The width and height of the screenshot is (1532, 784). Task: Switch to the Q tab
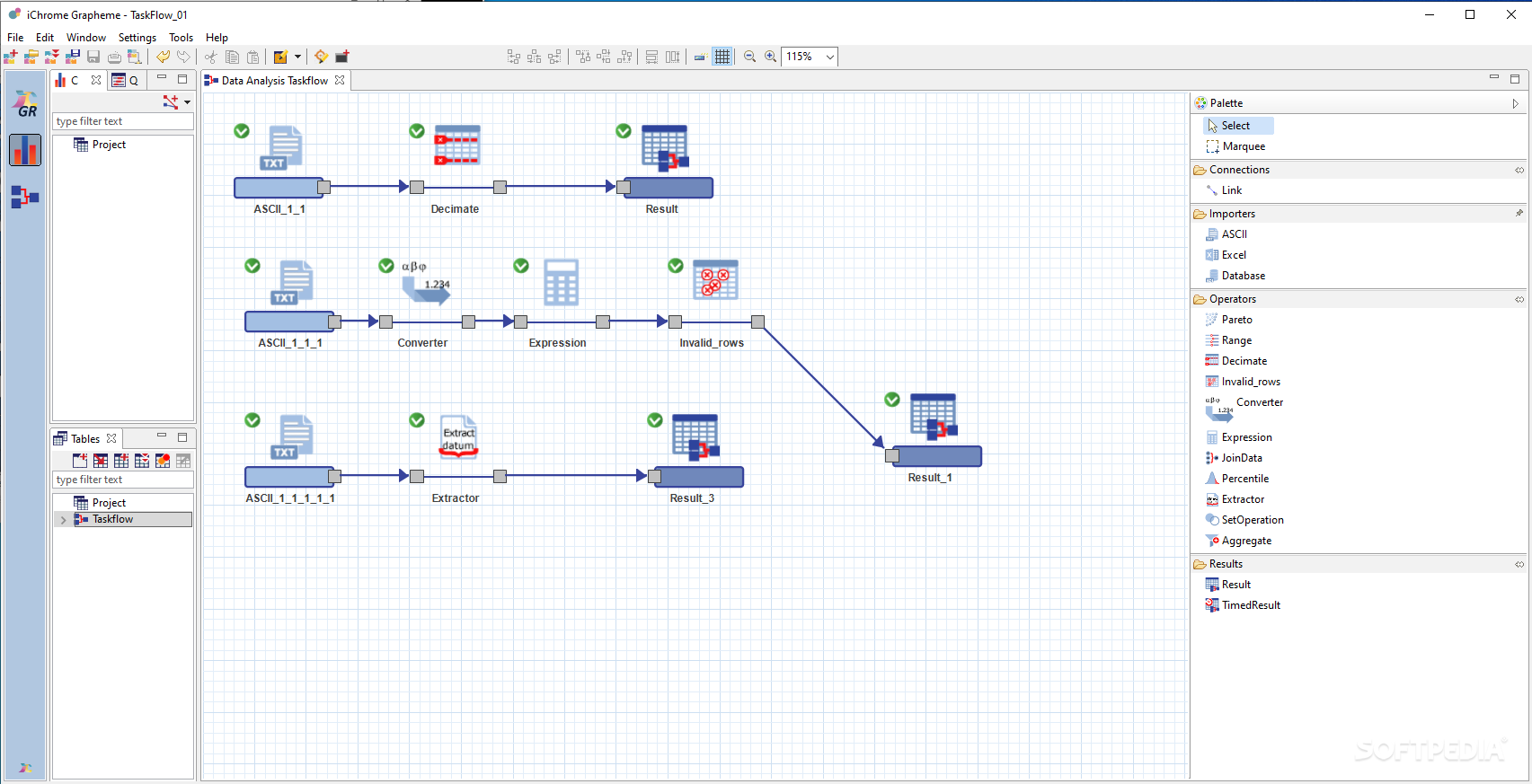pyautogui.click(x=125, y=80)
